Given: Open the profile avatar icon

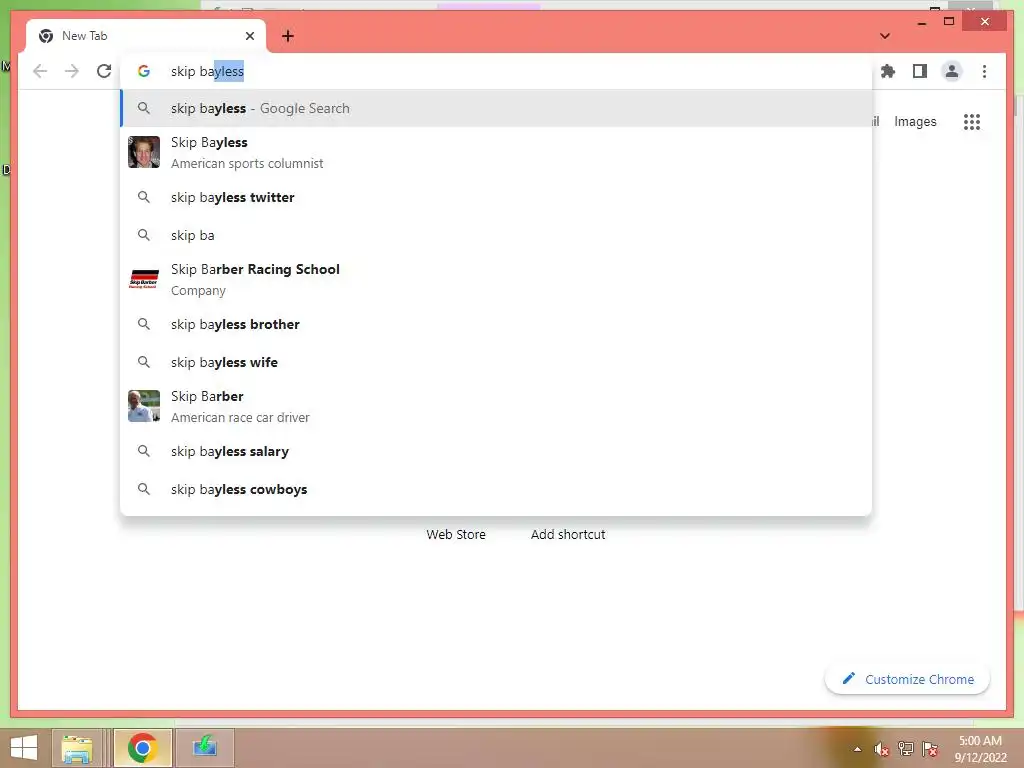Looking at the screenshot, I should 952,71.
